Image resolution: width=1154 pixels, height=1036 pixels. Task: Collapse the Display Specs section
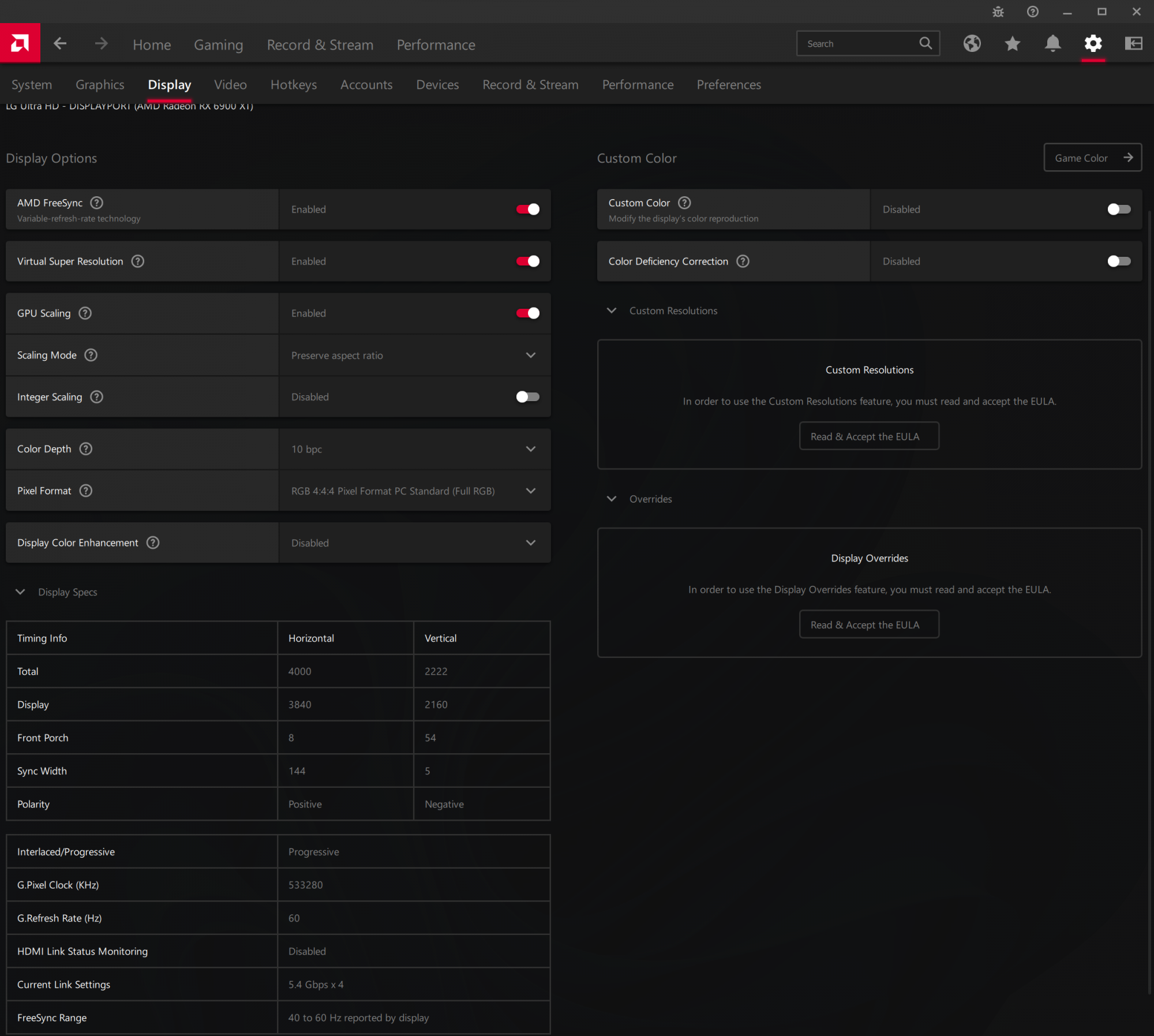[21, 592]
